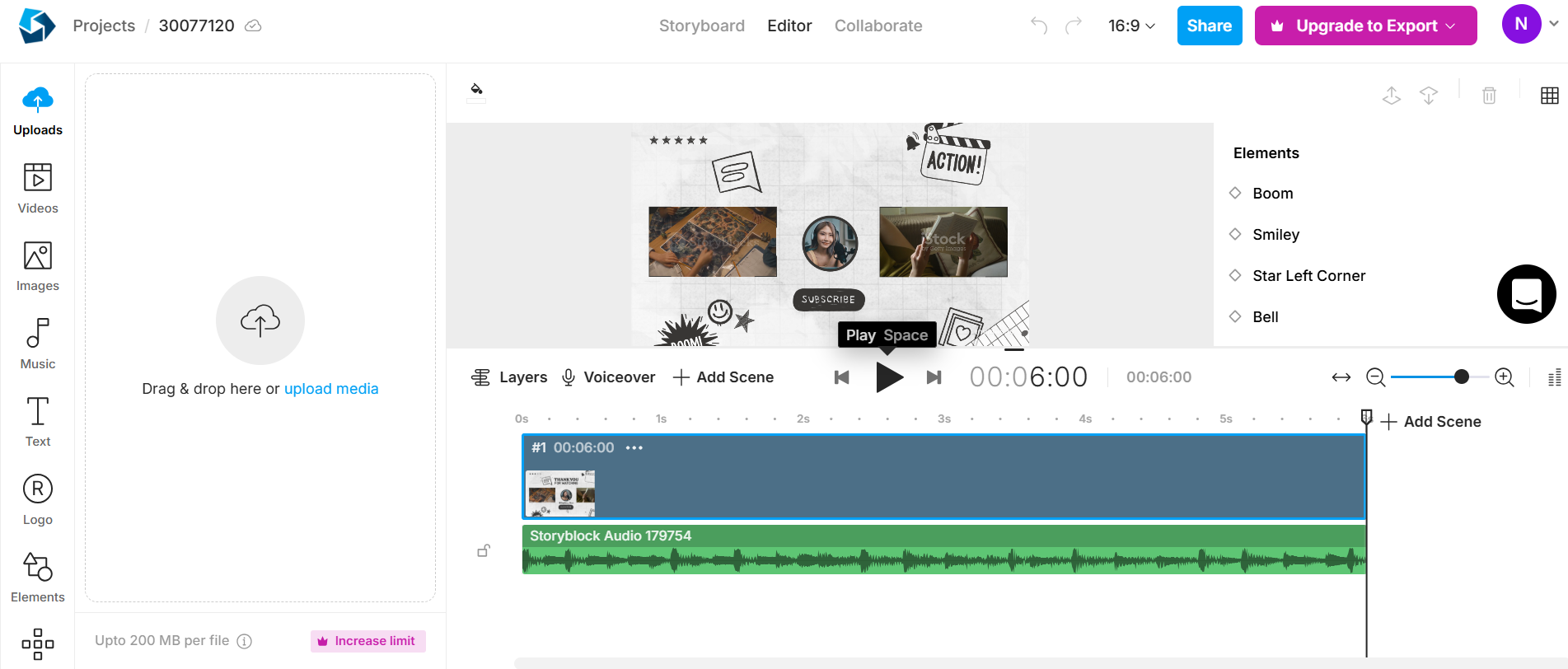
Task: Open the Videos library
Action: tap(38, 189)
